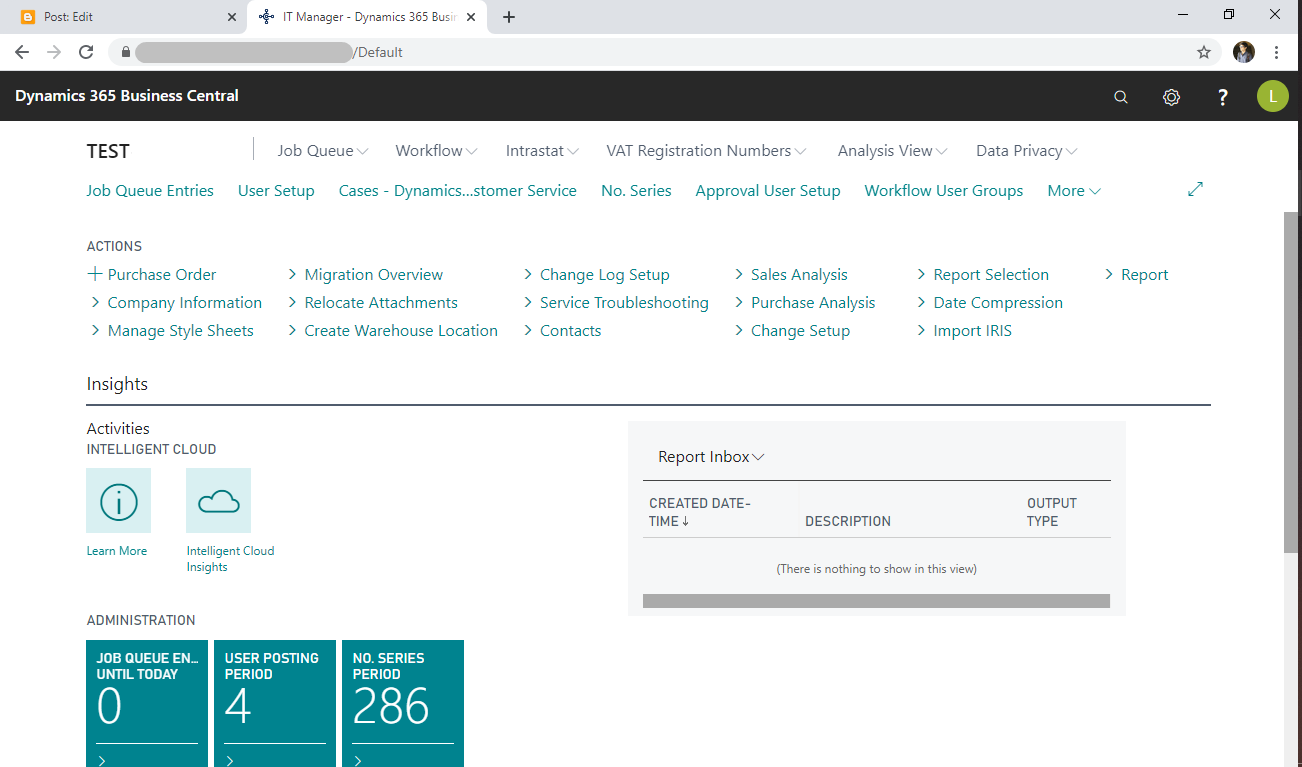Open No. Series page
Image resolution: width=1302 pixels, height=767 pixels.
point(636,191)
